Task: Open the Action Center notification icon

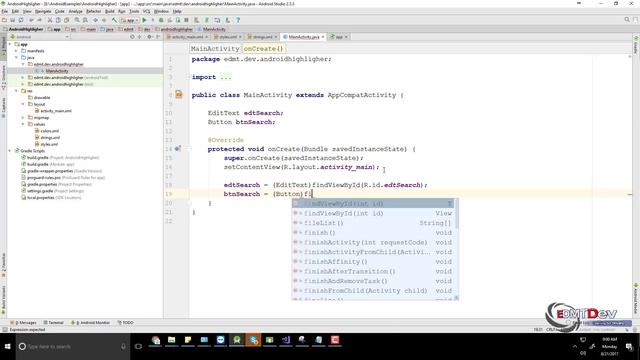Action: [629, 347]
